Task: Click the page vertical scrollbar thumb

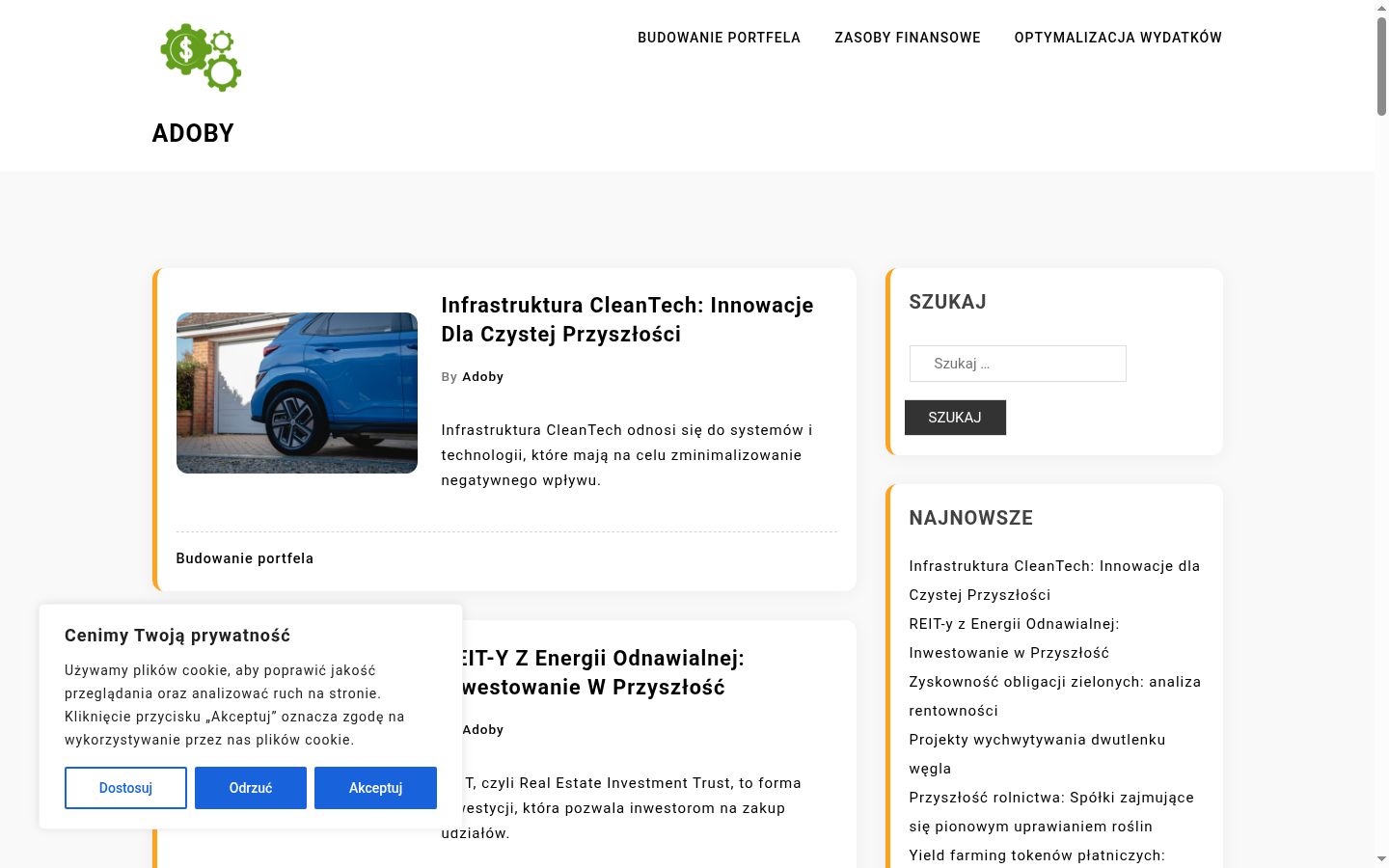Action: 1381,66
